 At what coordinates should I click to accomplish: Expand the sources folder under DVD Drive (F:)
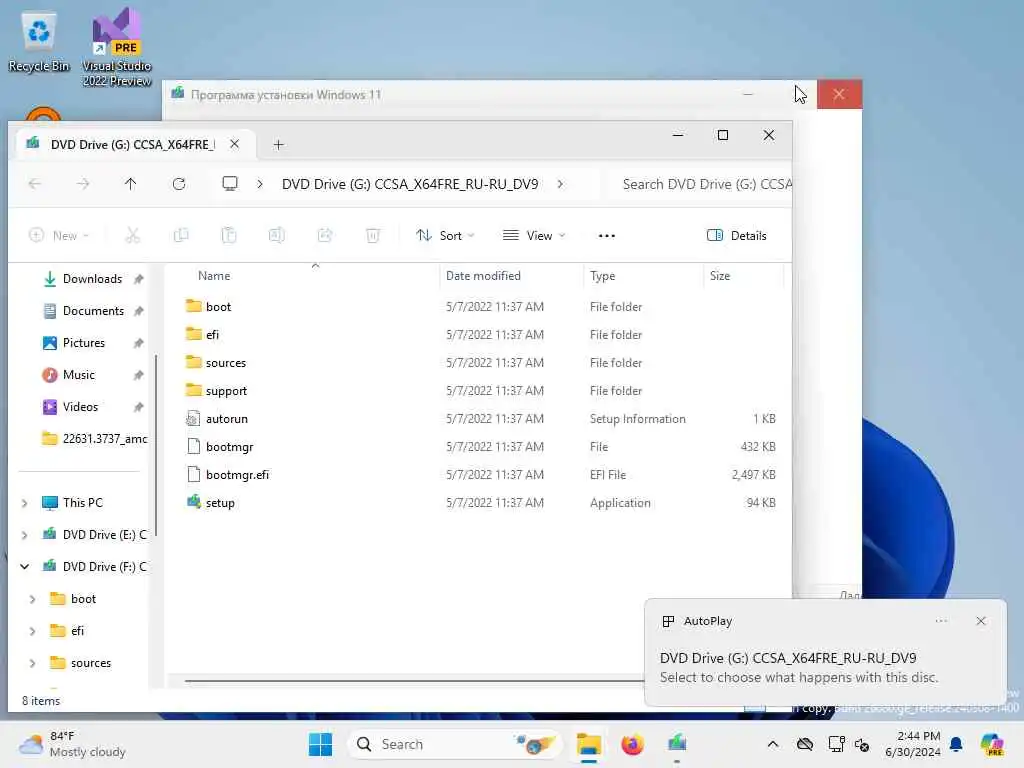33,663
